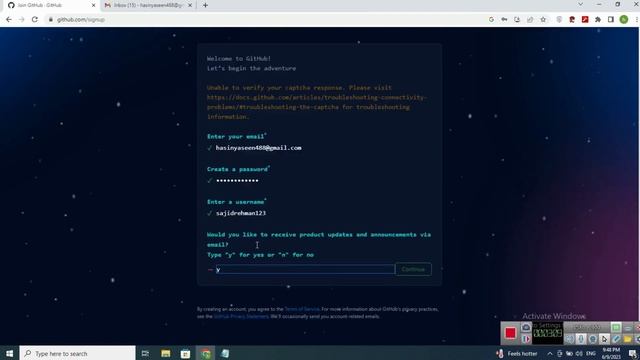Open File Explorer from the taskbar
The height and width of the screenshot is (360, 640).
pos(166,353)
